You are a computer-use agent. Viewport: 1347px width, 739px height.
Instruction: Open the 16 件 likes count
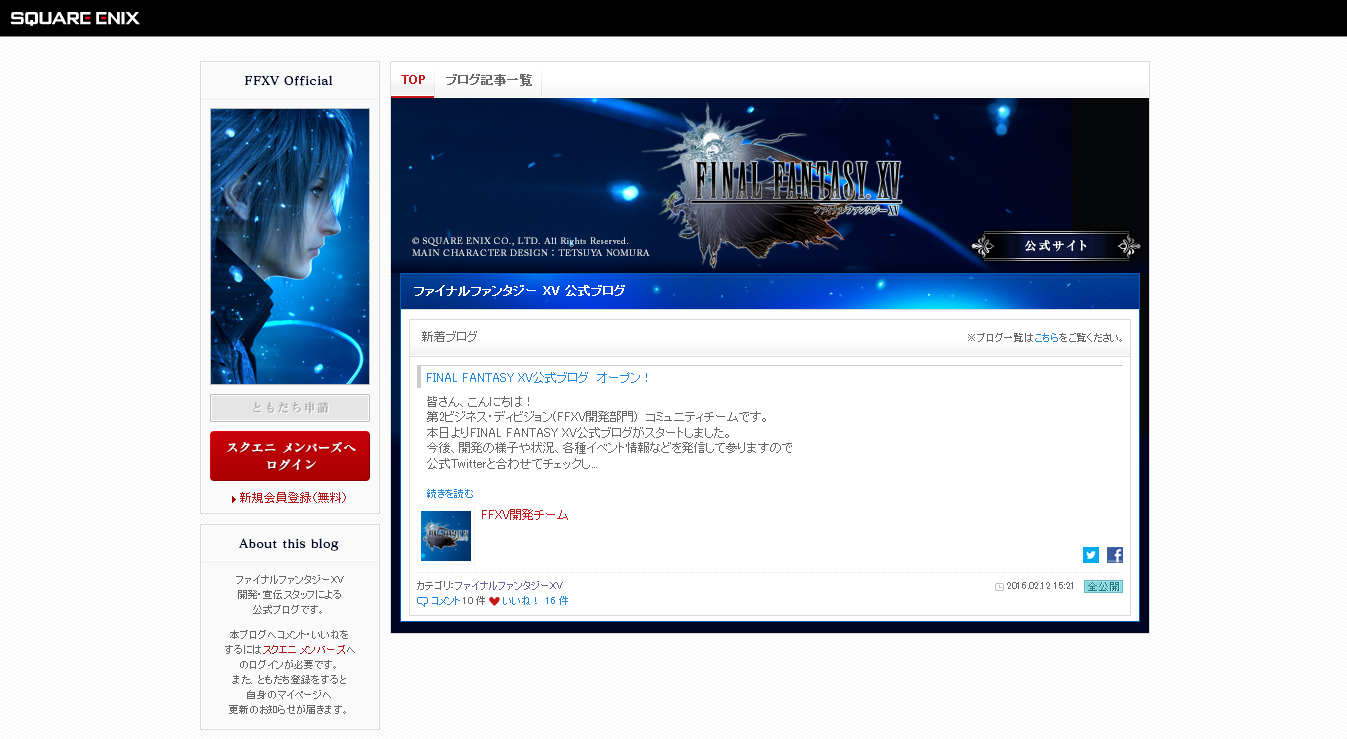pos(556,601)
